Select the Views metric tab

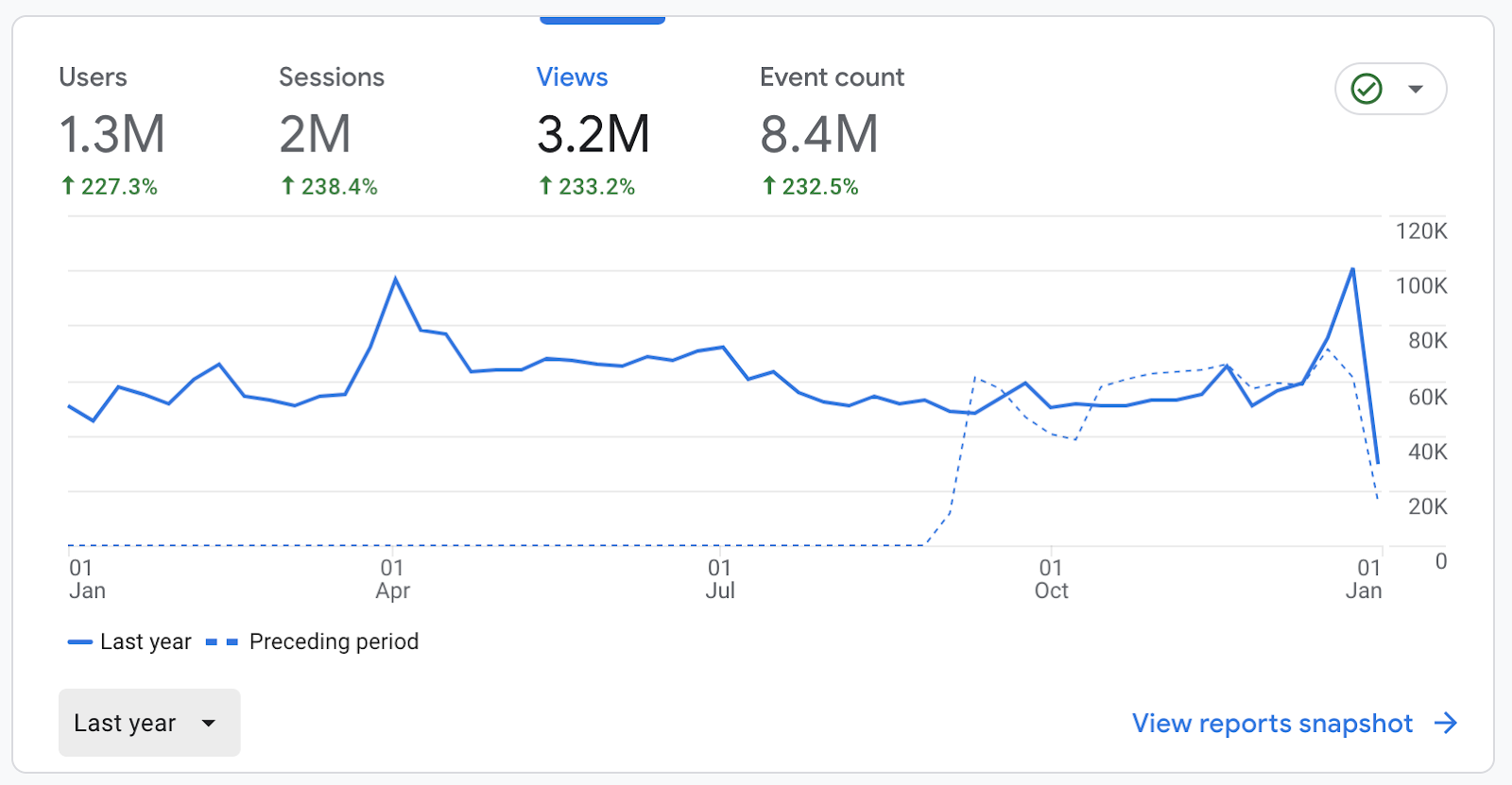pyautogui.click(x=572, y=77)
